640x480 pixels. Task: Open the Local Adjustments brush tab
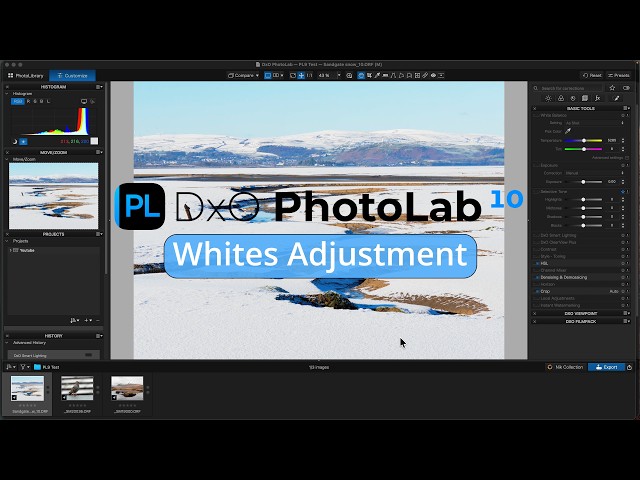616,98
